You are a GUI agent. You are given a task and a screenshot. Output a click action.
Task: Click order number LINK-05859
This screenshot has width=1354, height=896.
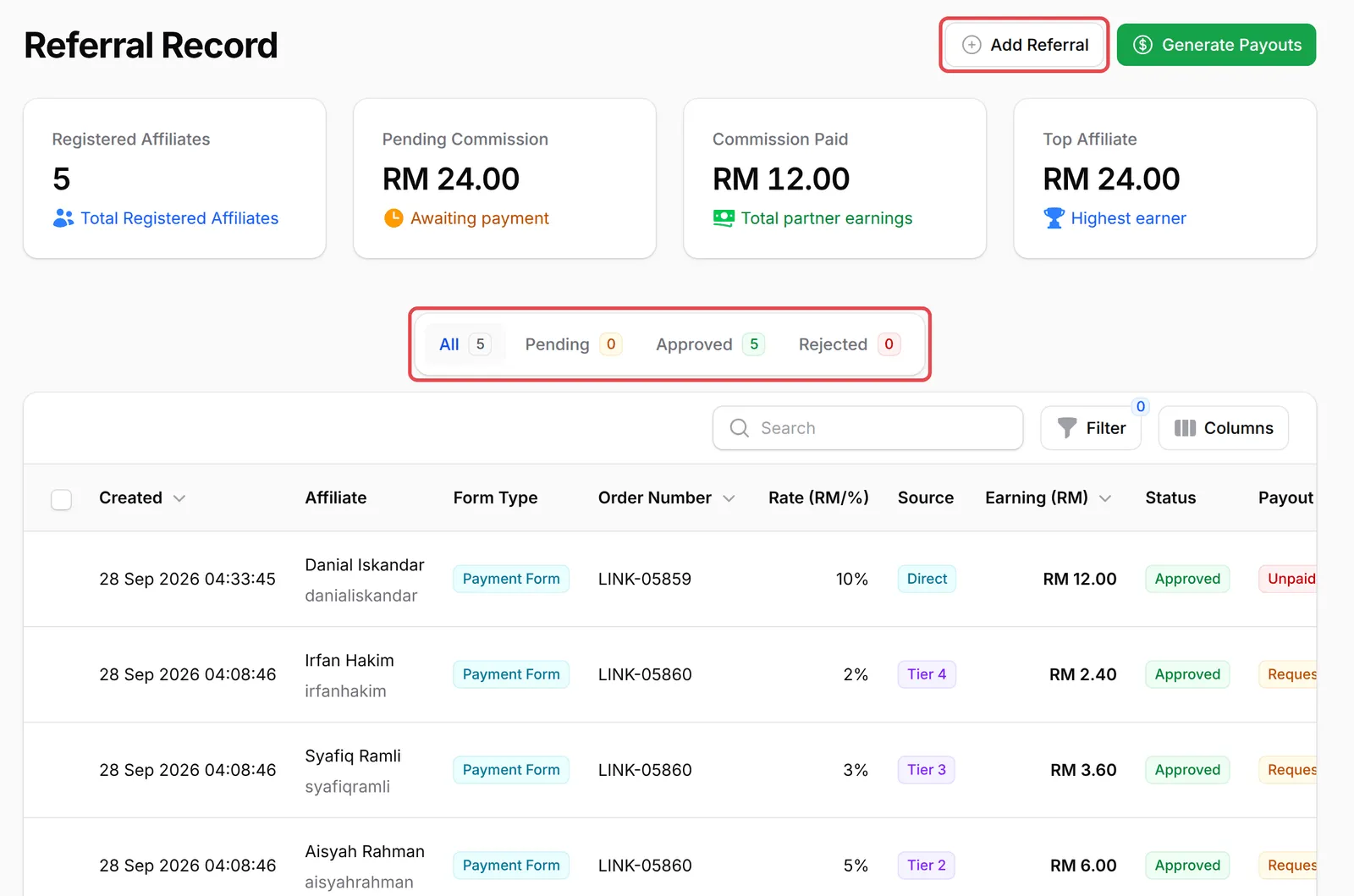pos(644,579)
